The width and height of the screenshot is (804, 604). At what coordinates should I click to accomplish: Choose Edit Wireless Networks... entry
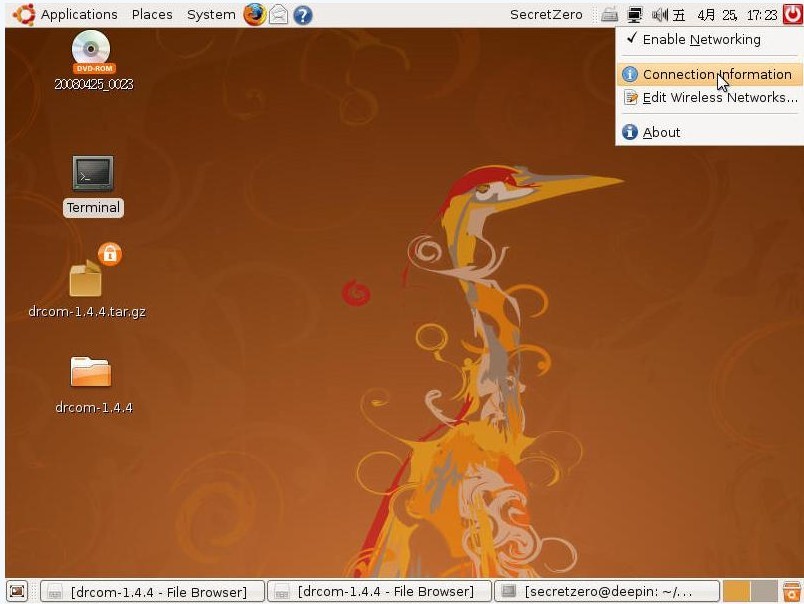click(x=710, y=97)
